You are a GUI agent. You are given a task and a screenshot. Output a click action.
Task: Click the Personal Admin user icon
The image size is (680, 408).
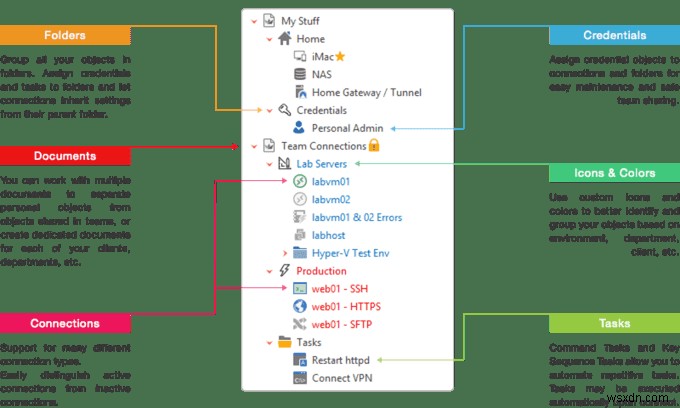(x=299, y=127)
